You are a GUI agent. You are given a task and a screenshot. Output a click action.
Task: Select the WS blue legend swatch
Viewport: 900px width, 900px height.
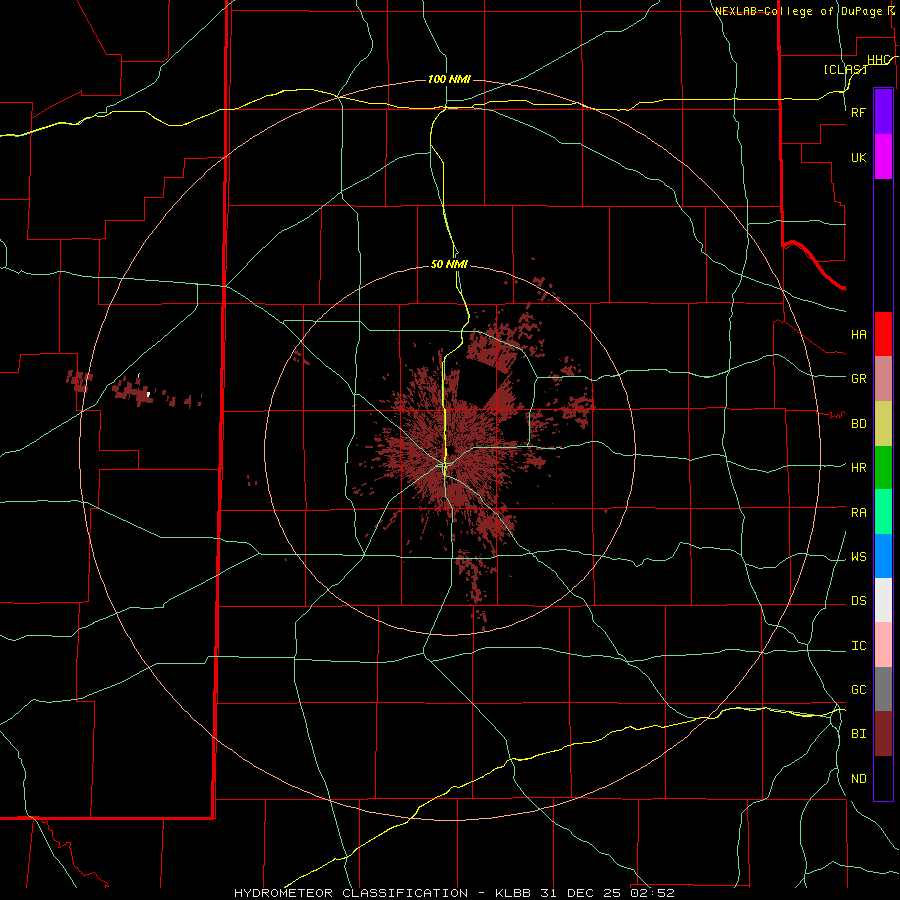[883, 556]
